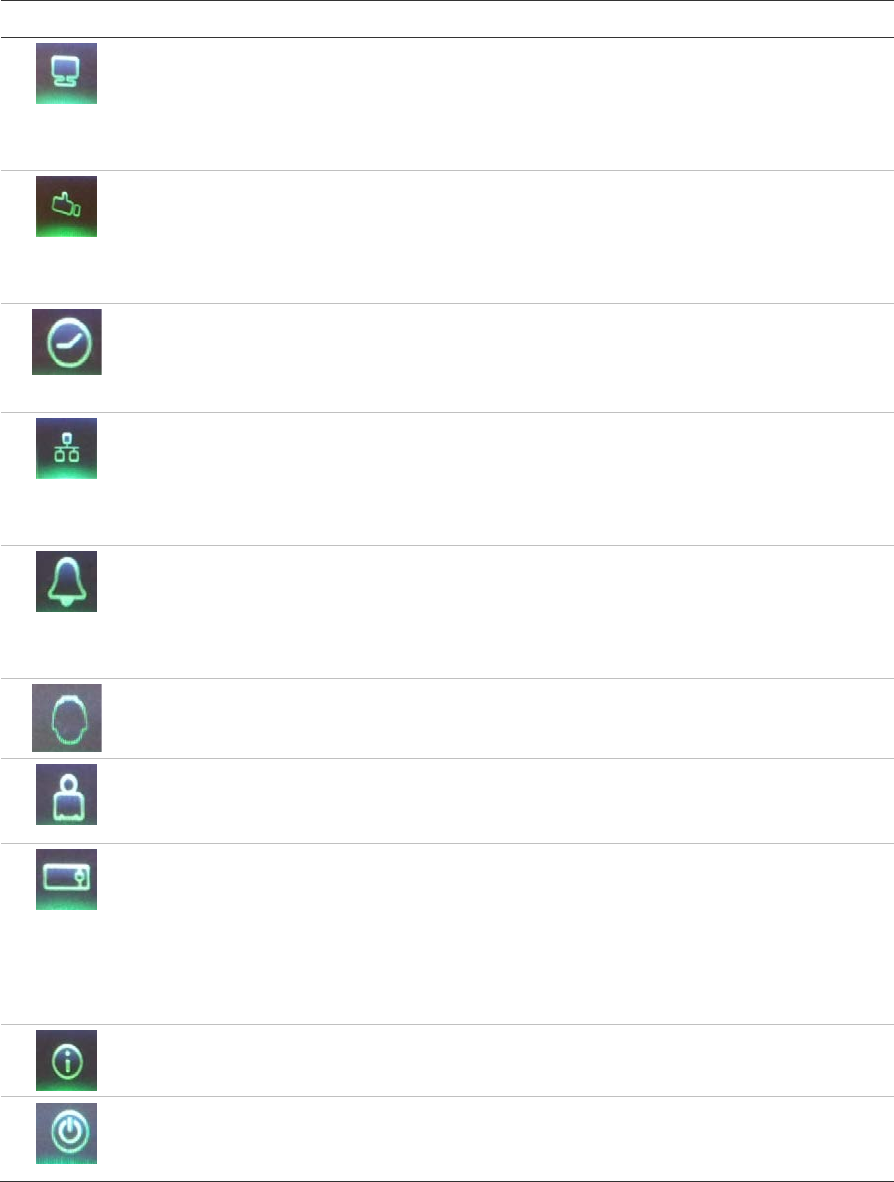The height and width of the screenshot is (1182, 894).
Task: Select the camera settings icon
Action: pyautogui.click(x=66, y=207)
